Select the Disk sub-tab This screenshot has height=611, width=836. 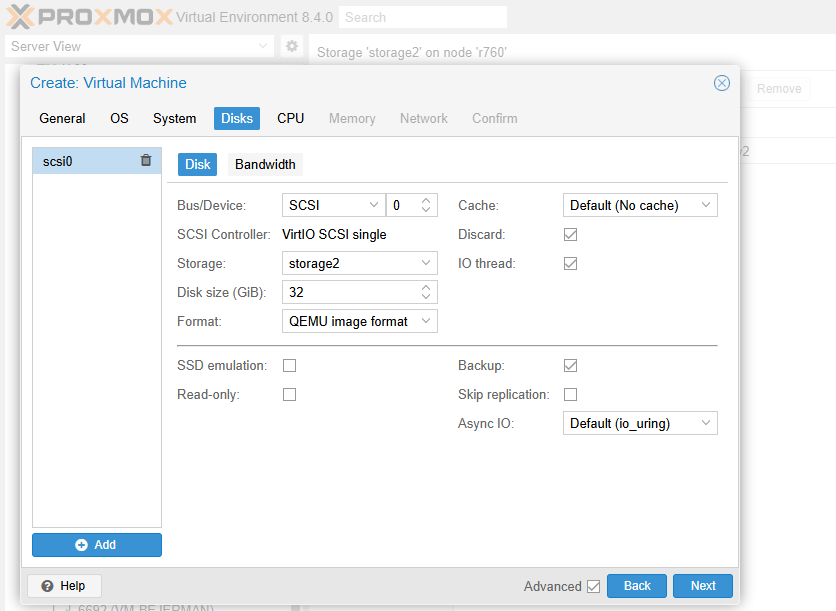(x=197, y=164)
